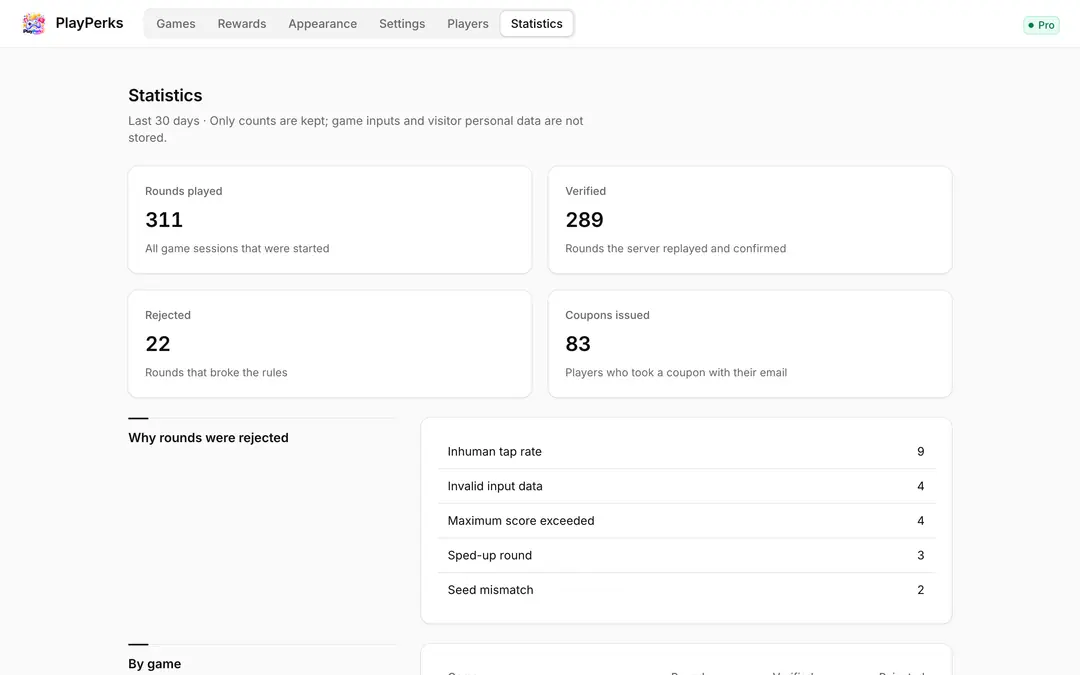Click the PlayPerks logo icon
The width and height of the screenshot is (1080, 675).
coord(33,23)
